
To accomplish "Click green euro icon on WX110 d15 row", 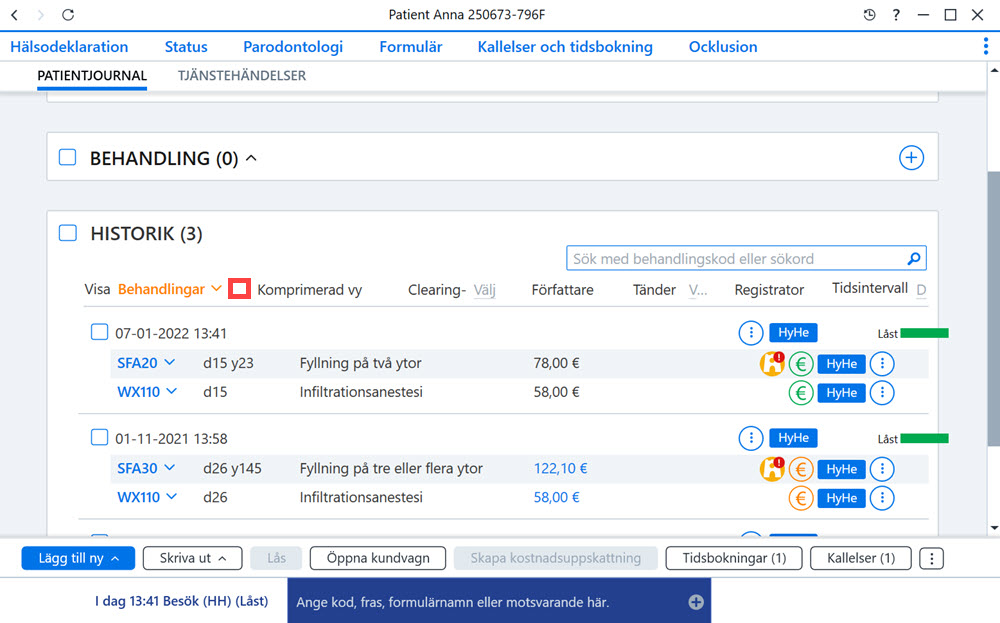I will [801, 392].
